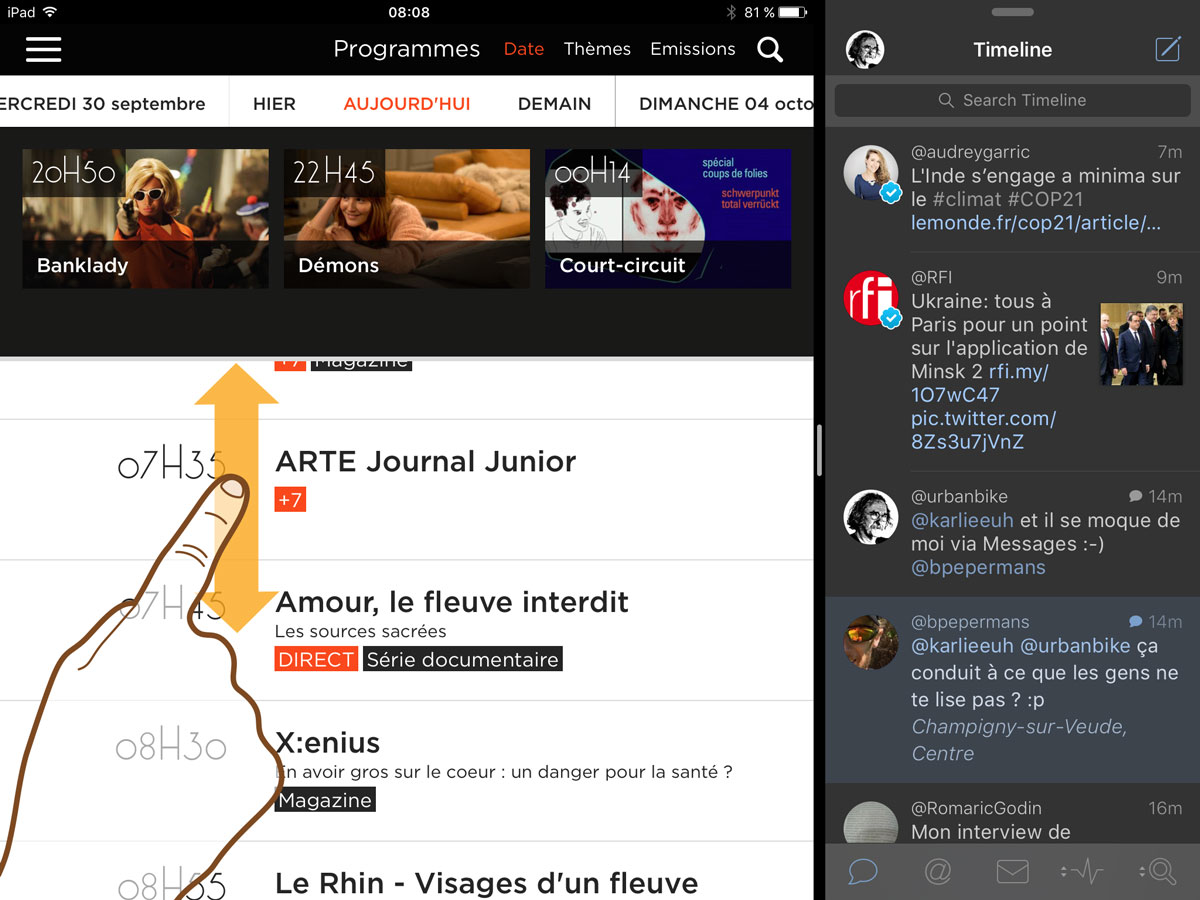Tap the #COP21 hashtag
Screen dimensions: 1200x900
[1046, 198]
